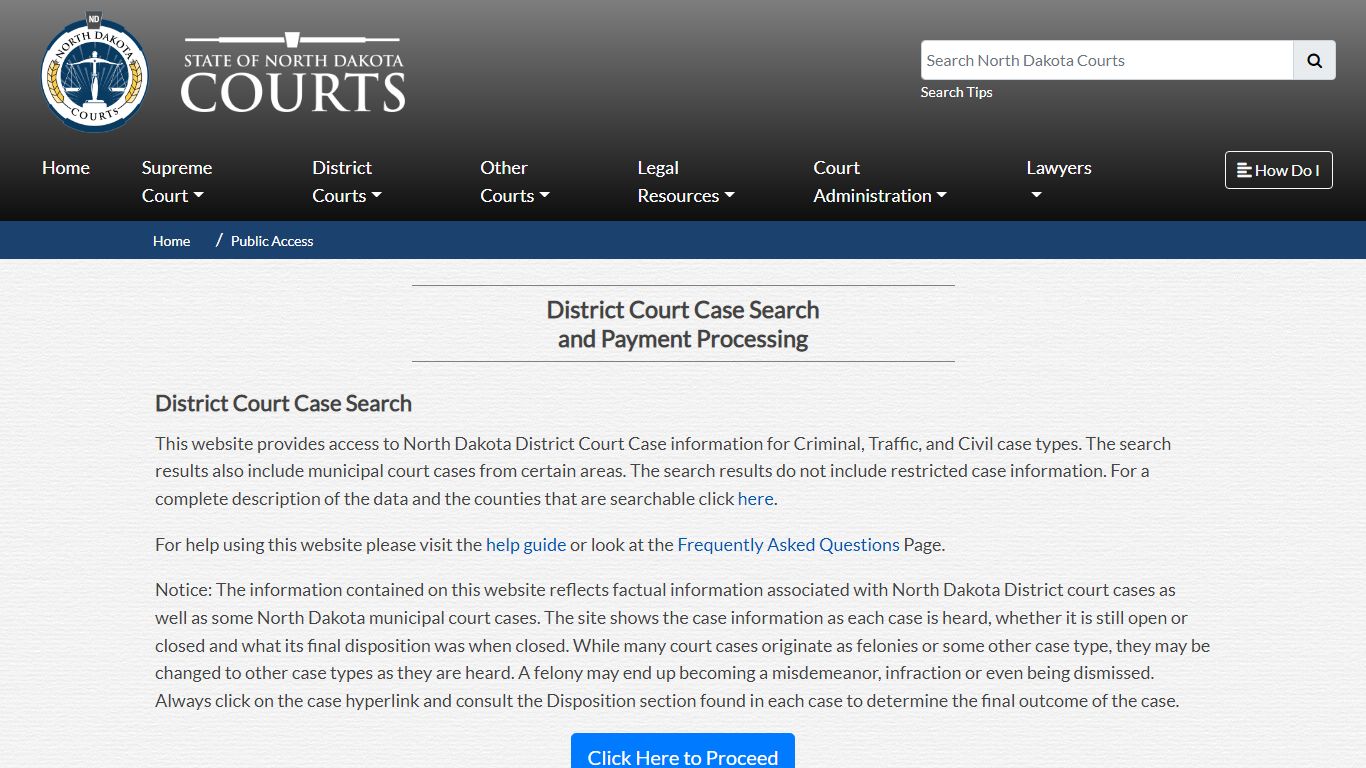Click the Home breadcrumb link
The height and width of the screenshot is (768, 1366).
171,241
